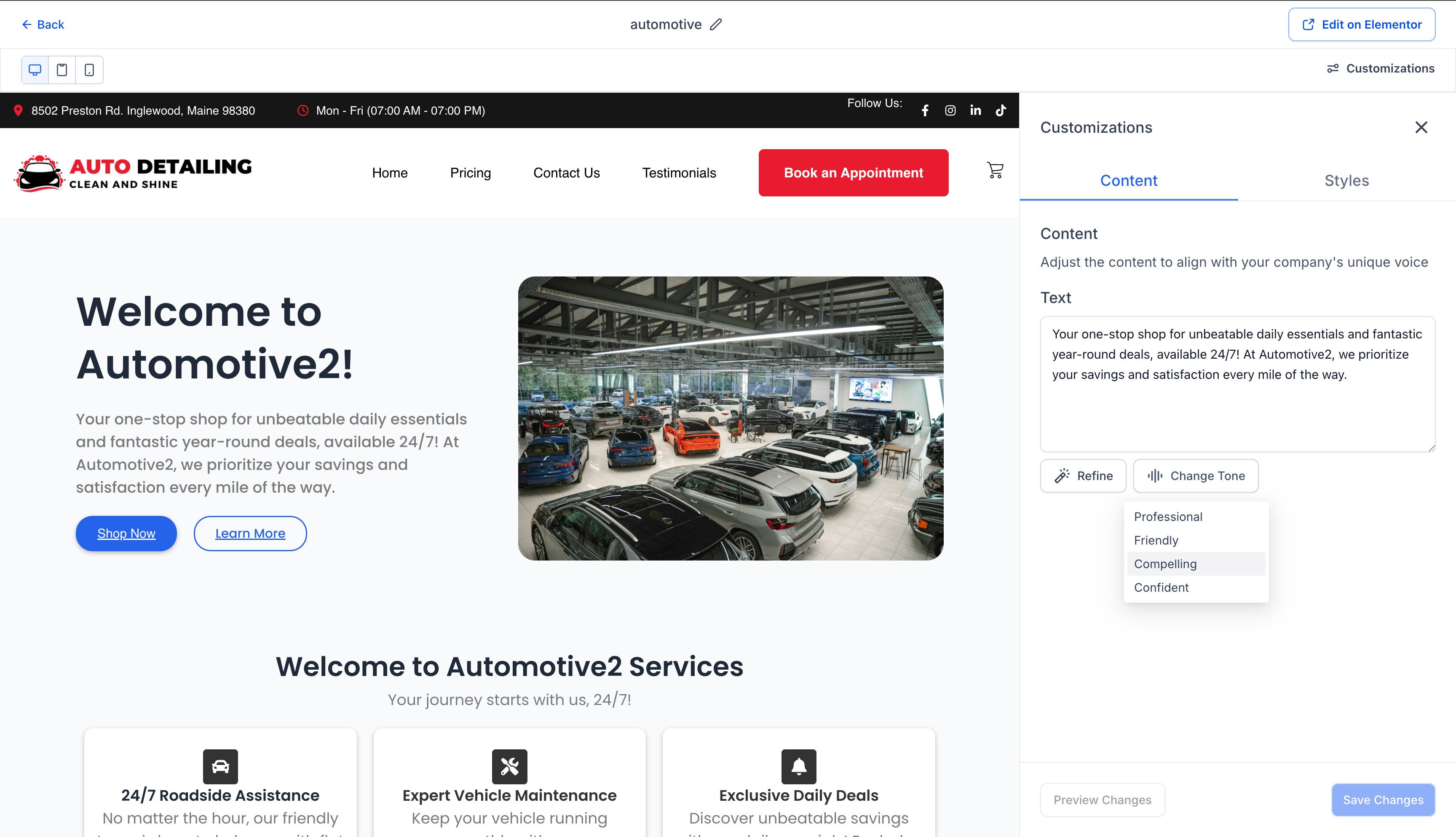
Task: Click Edit on Elementor button
Action: (1361, 24)
